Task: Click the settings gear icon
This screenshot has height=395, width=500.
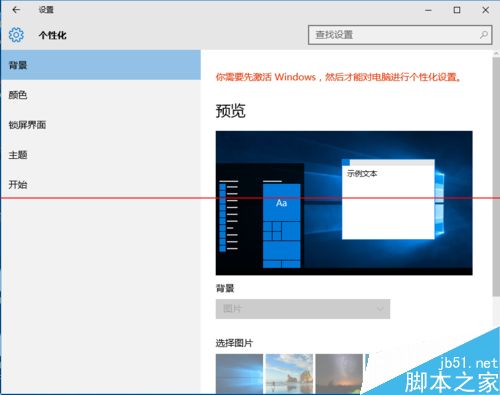Action: [x=16, y=35]
